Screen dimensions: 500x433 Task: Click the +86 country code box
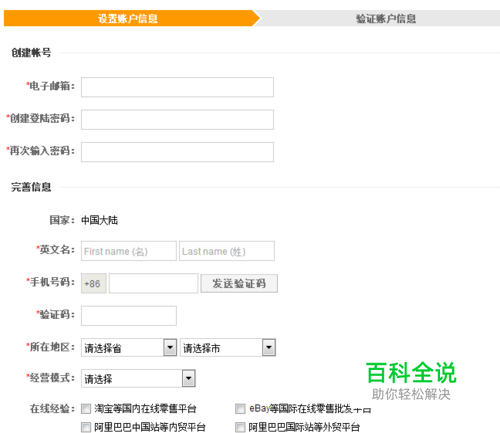point(94,283)
